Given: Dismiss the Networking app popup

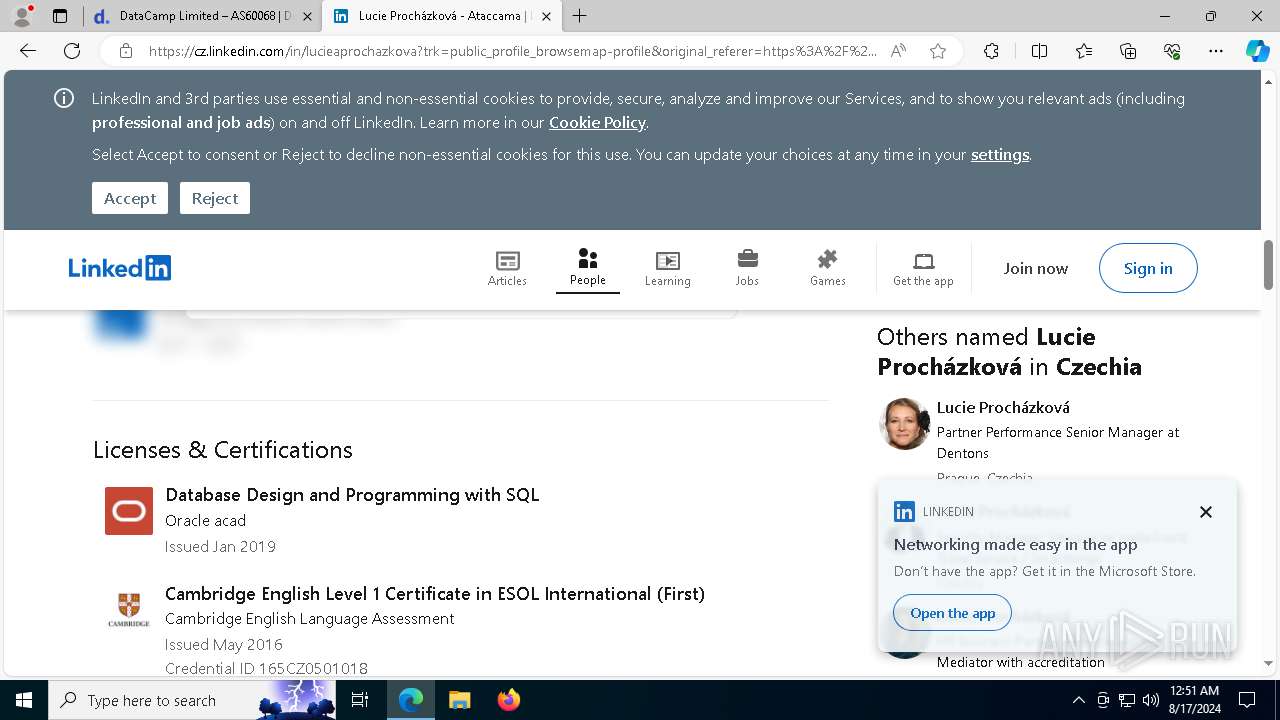Looking at the screenshot, I should click(1206, 512).
